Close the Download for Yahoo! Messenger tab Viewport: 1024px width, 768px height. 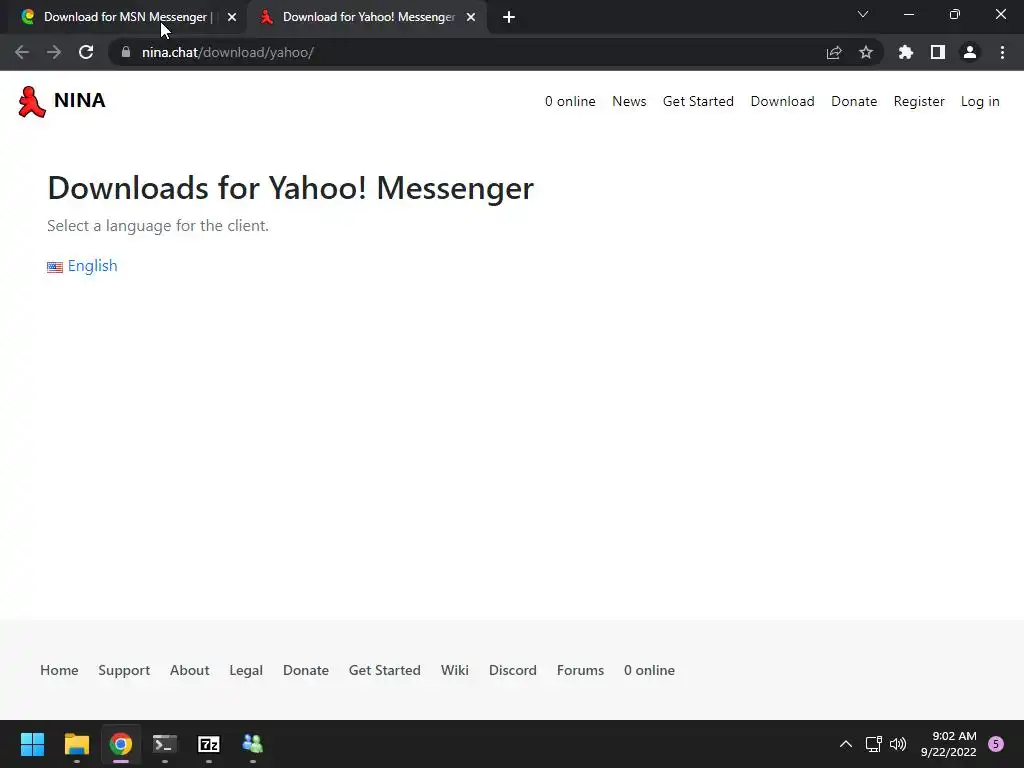tap(471, 18)
